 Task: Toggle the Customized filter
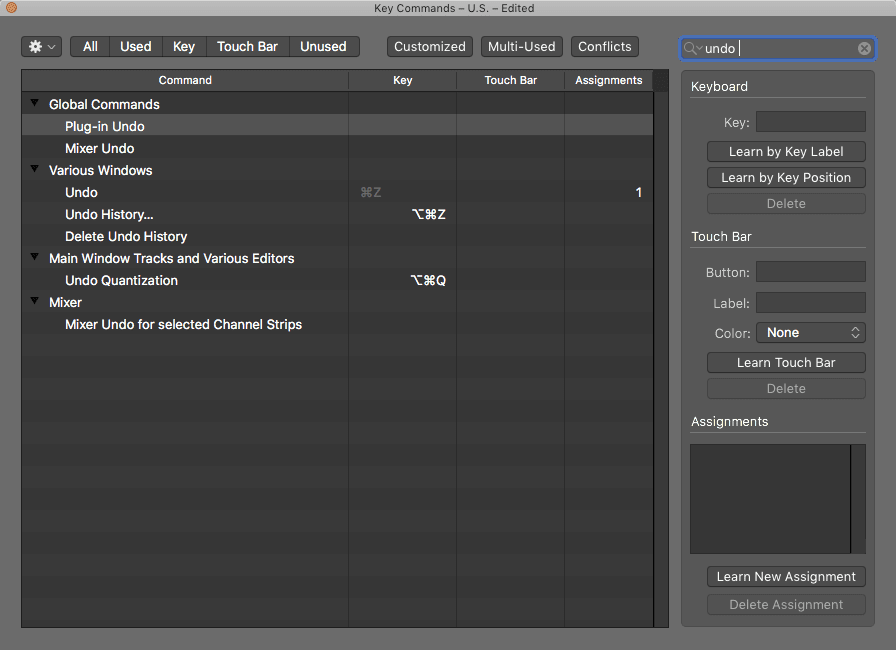pos(429,46)
